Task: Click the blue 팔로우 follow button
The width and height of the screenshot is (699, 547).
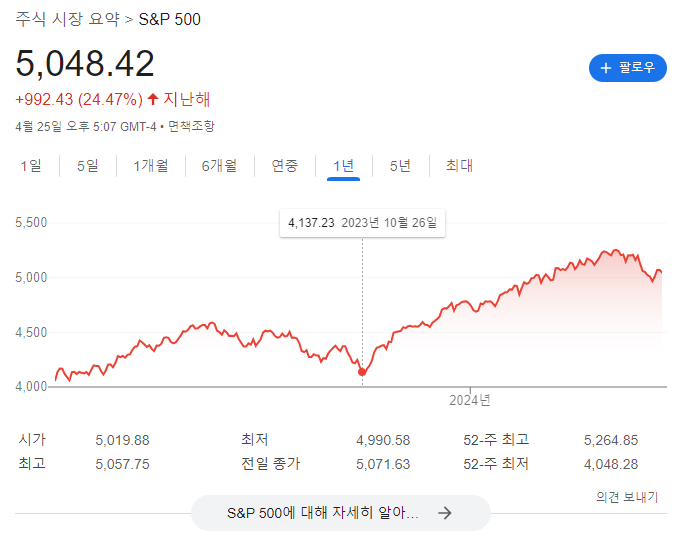Action: (627, 68)
